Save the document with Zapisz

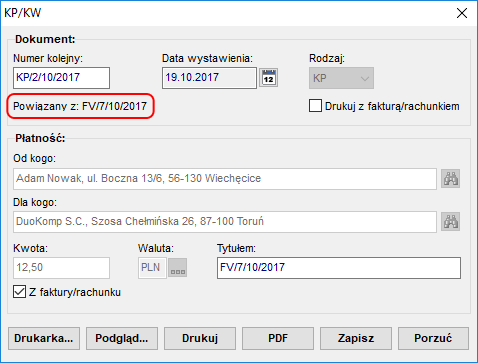pos(356,338)
